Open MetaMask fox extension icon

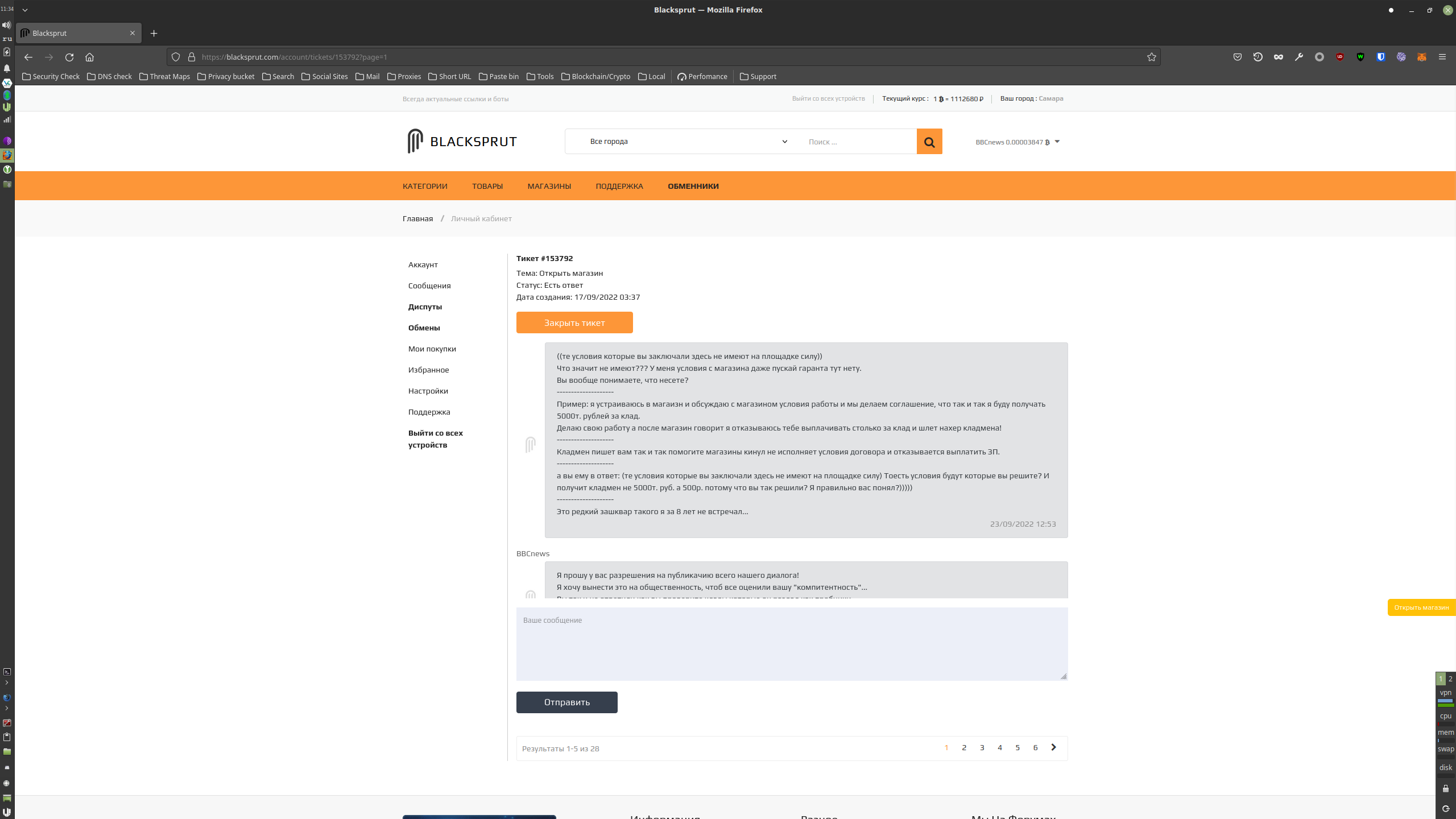tap(1422, 57)
